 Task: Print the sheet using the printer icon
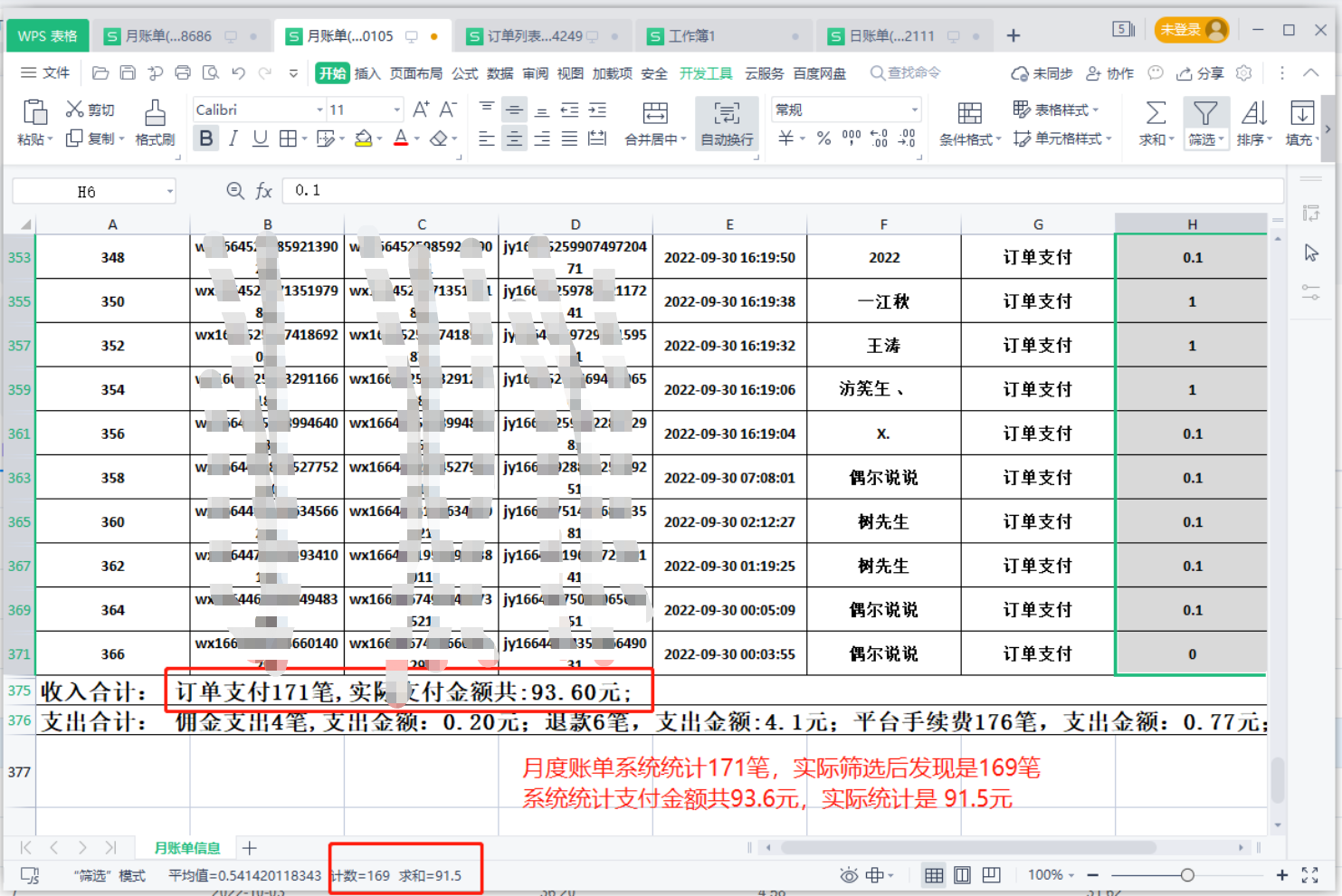pos(183,73)
